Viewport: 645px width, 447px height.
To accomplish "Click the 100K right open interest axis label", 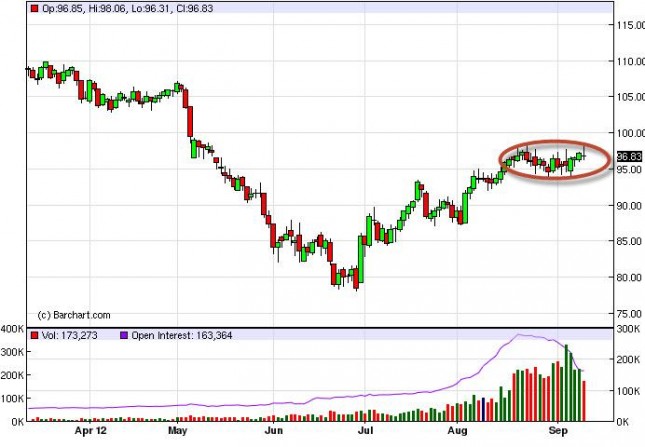I will coord(628,391).
